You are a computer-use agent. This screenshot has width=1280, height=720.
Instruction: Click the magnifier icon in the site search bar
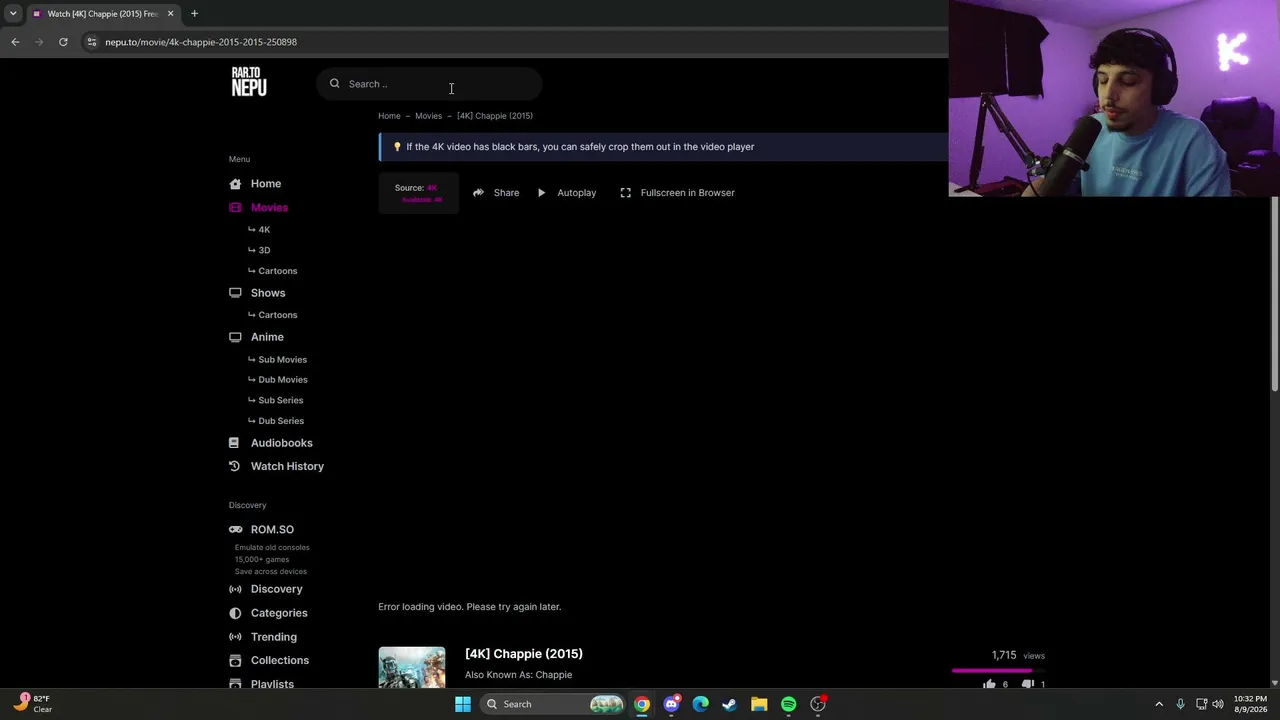(x=335, y=84)
